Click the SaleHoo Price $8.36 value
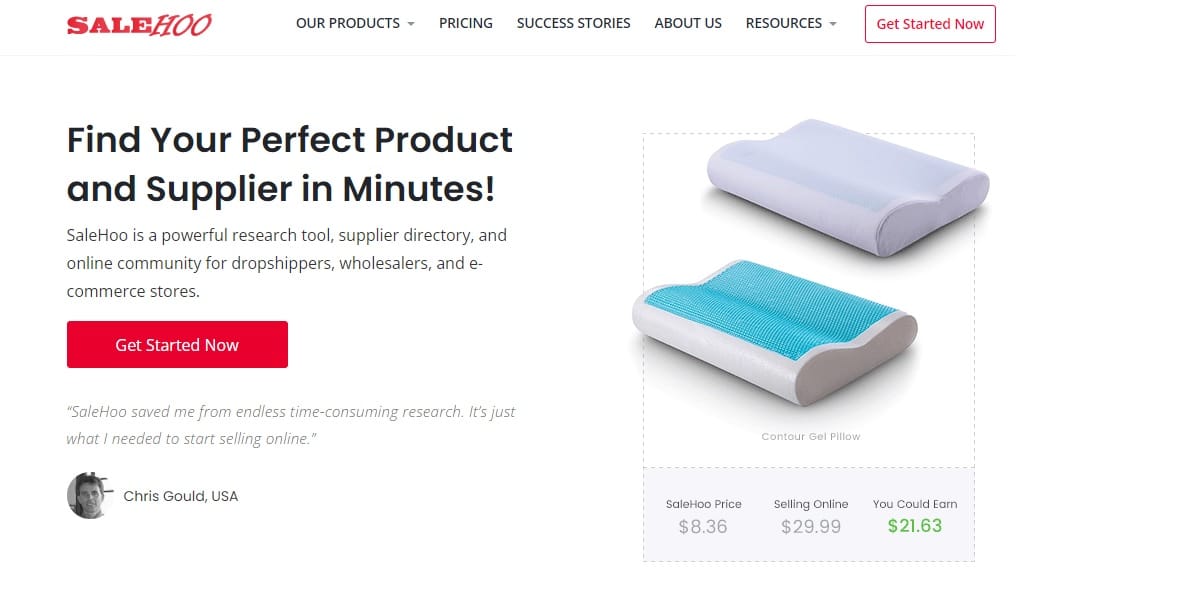Image resolution: width=1178 pixels, height=594 pixels. tap(703, 526)
